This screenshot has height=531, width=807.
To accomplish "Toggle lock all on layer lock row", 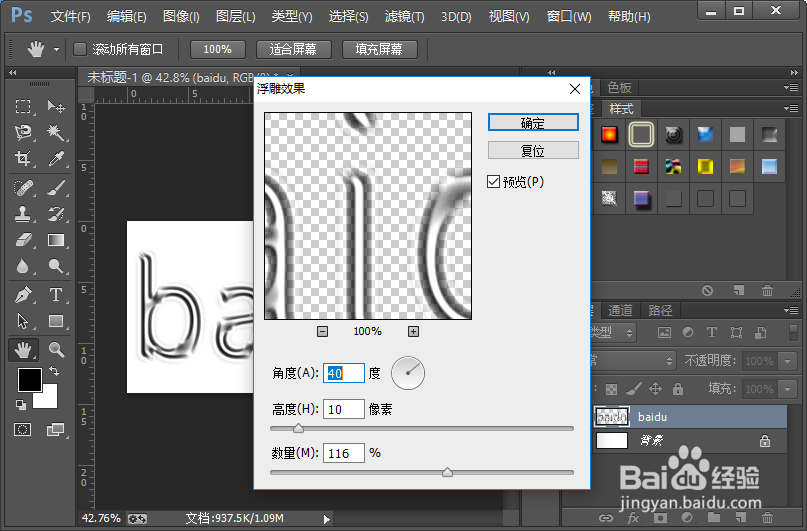I will (x=678, y=388).
